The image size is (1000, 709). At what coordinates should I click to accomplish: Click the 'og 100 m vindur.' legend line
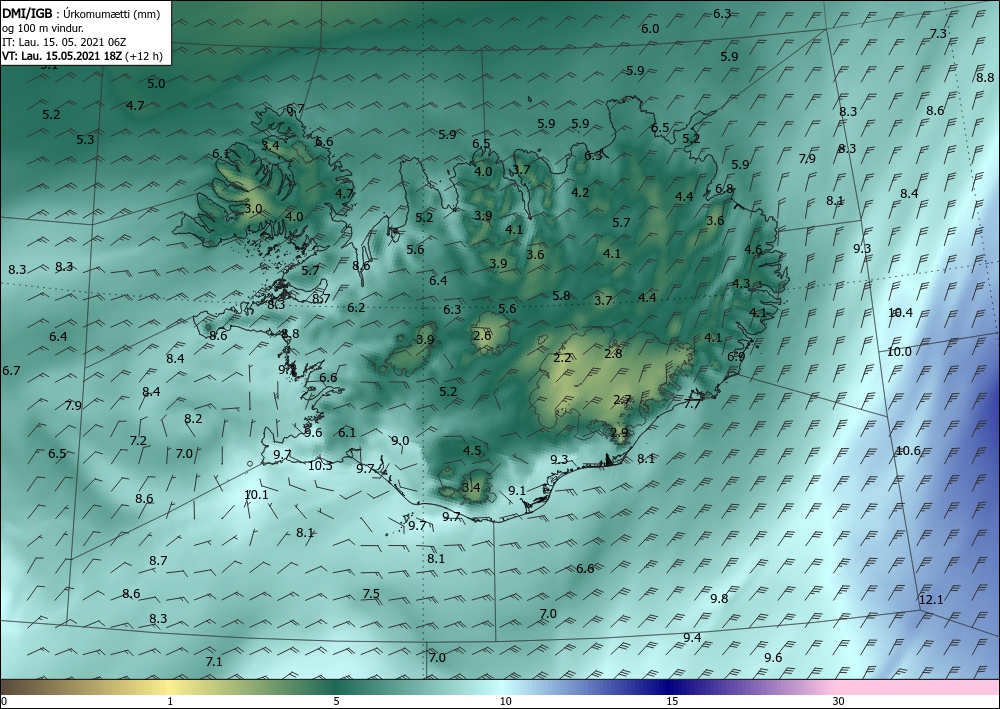43,27
